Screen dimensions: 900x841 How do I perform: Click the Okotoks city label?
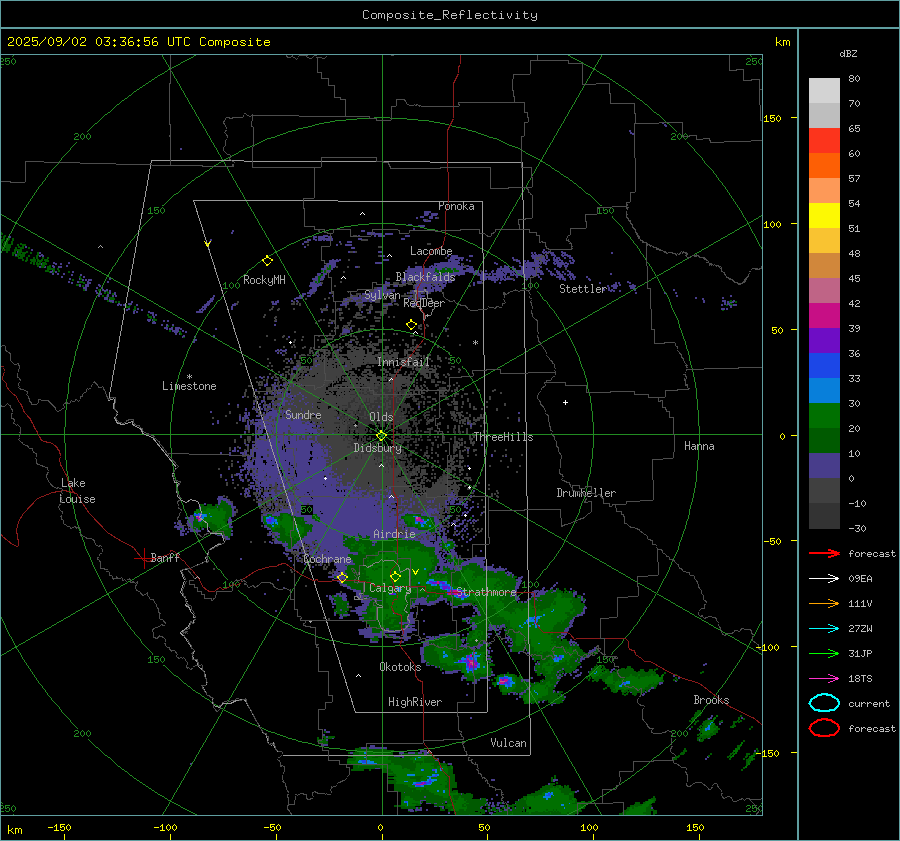pos(400,667)
